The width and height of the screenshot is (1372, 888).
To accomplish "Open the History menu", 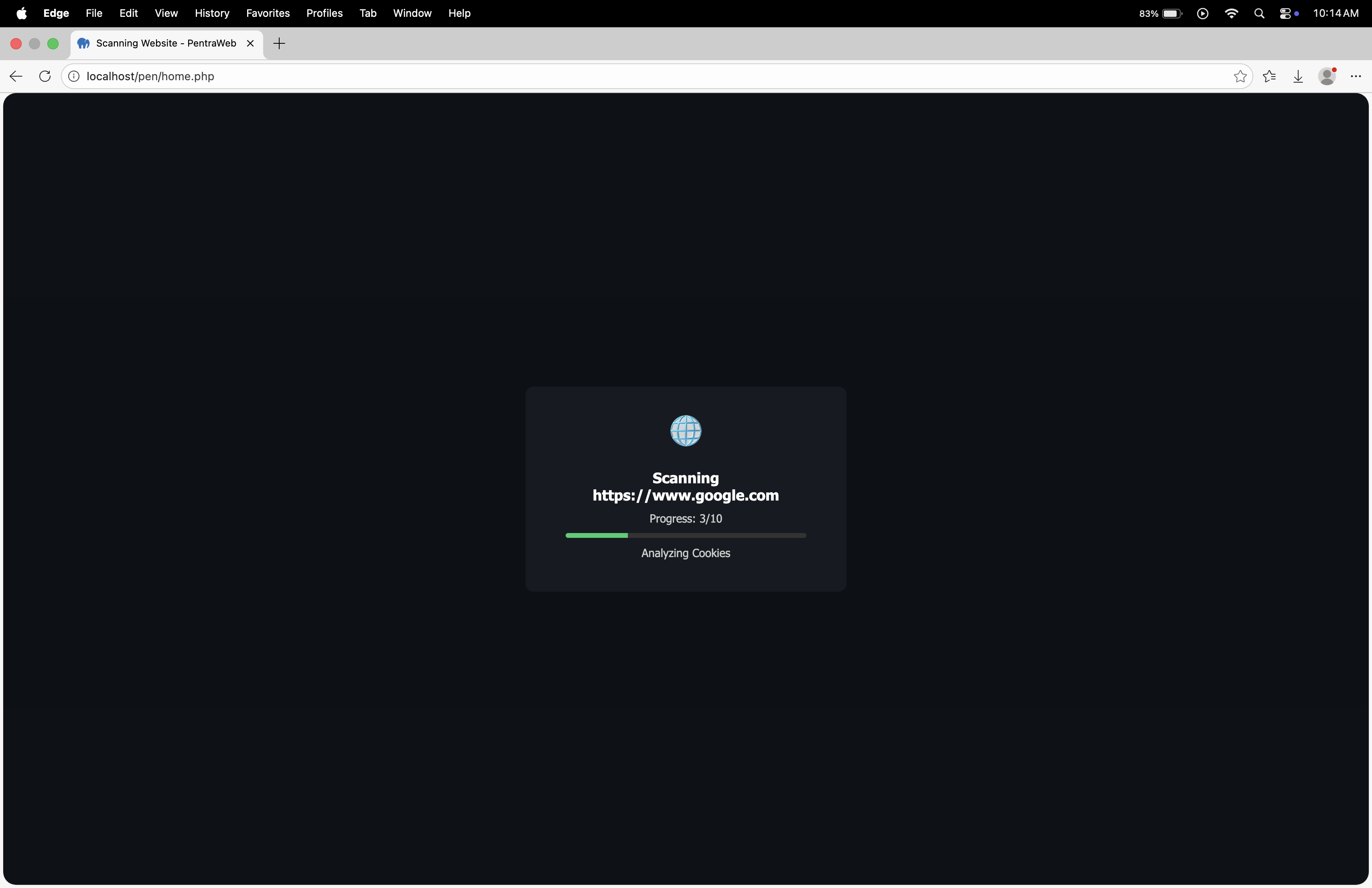I will (x=211, y=13).
